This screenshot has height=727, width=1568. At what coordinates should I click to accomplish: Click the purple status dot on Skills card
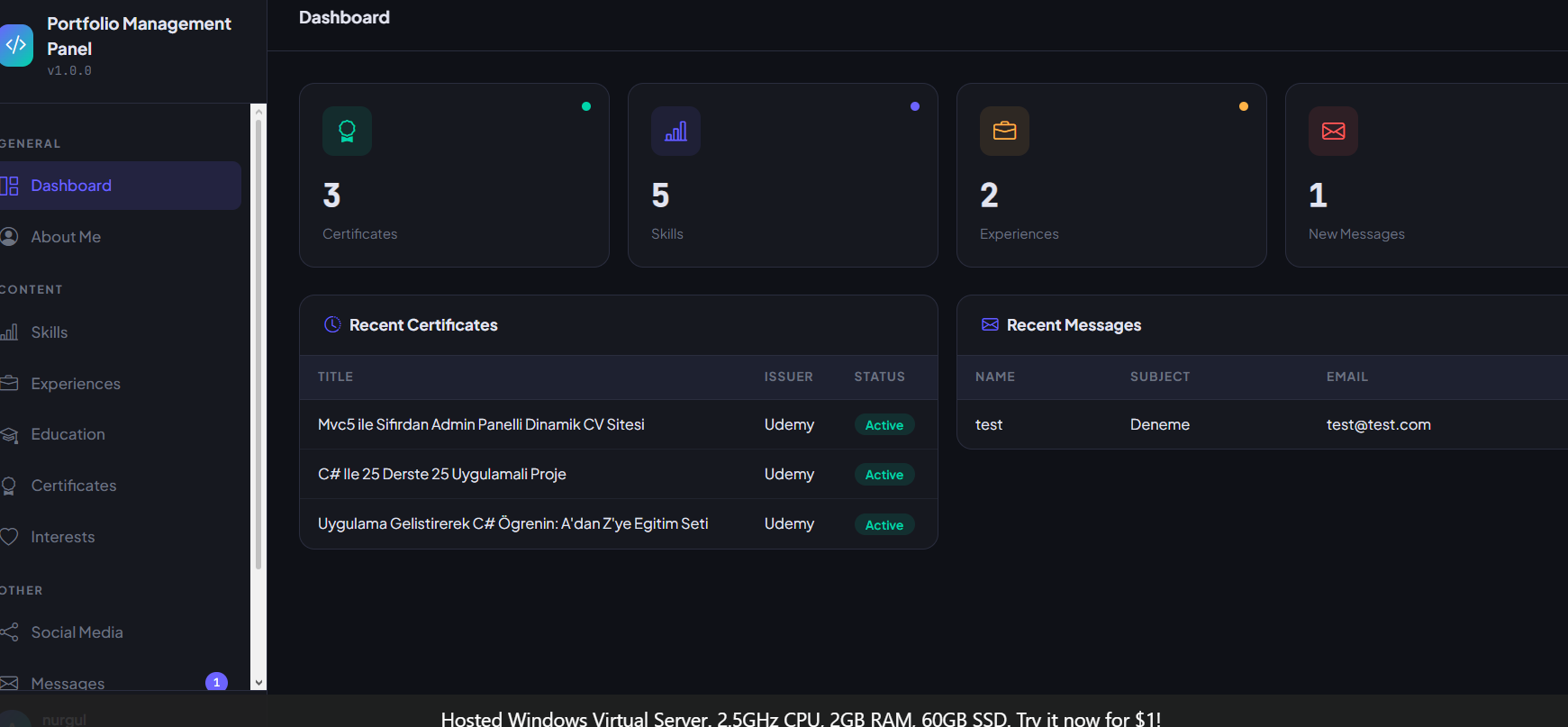(915, 106)
